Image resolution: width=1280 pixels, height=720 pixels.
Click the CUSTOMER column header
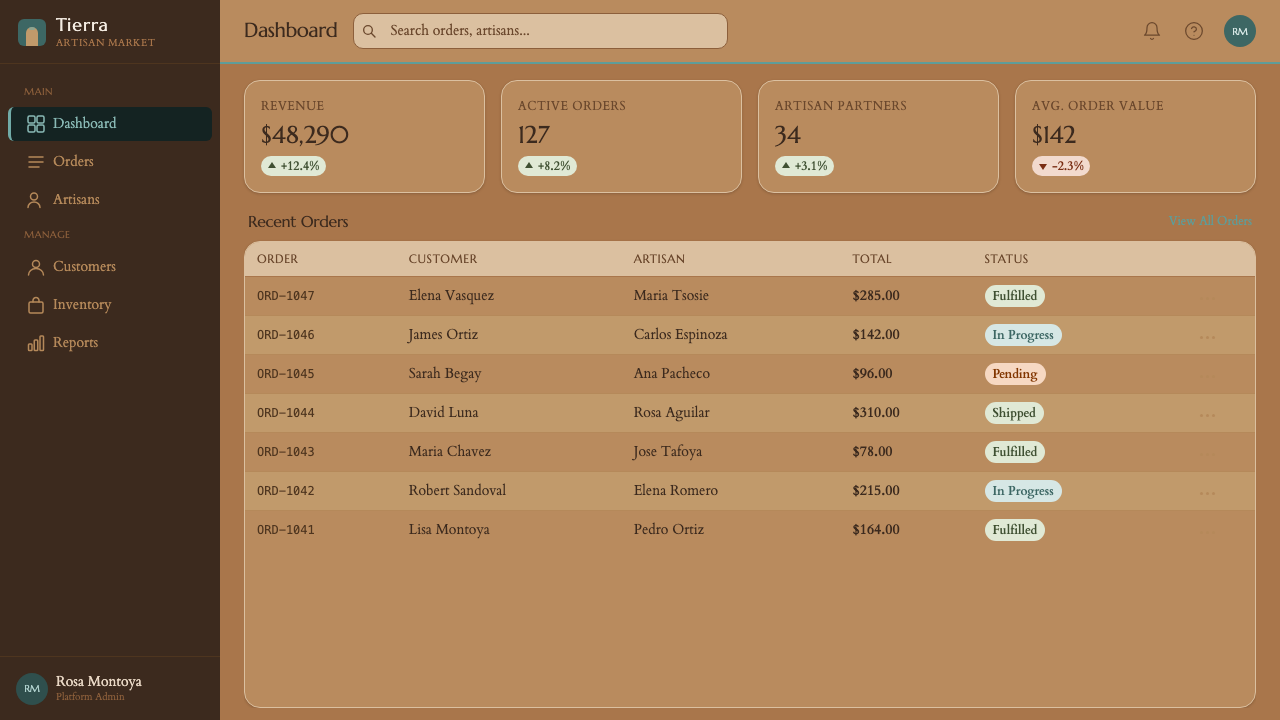coord(443,259)
